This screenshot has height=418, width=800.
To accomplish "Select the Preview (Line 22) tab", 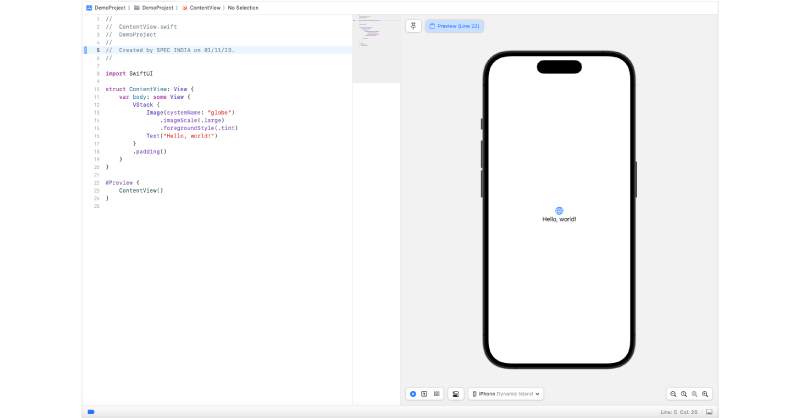I will pyautogui.click(x=455, y=26).
